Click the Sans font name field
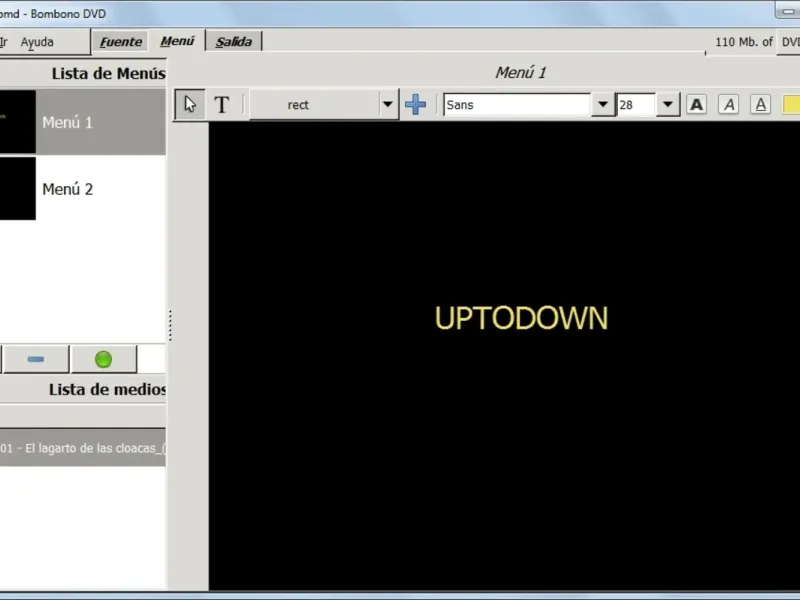Screen dimensions: 800x600 [517, 105]
